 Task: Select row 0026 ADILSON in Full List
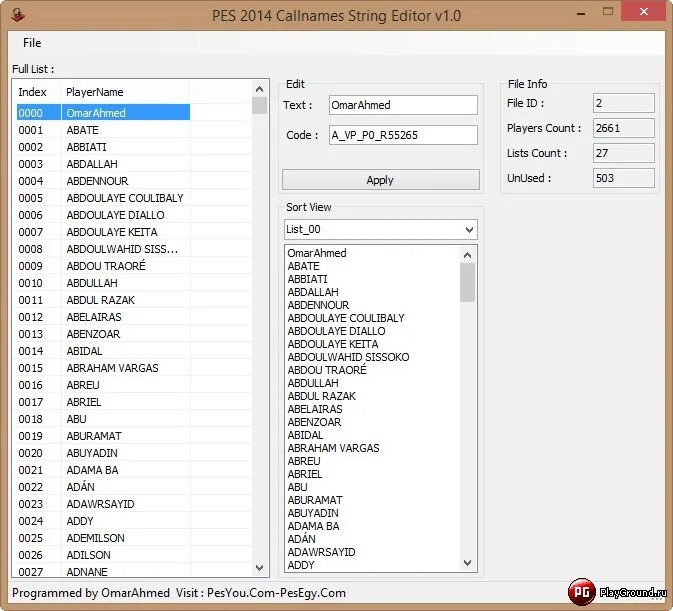(x=103, y=555)
